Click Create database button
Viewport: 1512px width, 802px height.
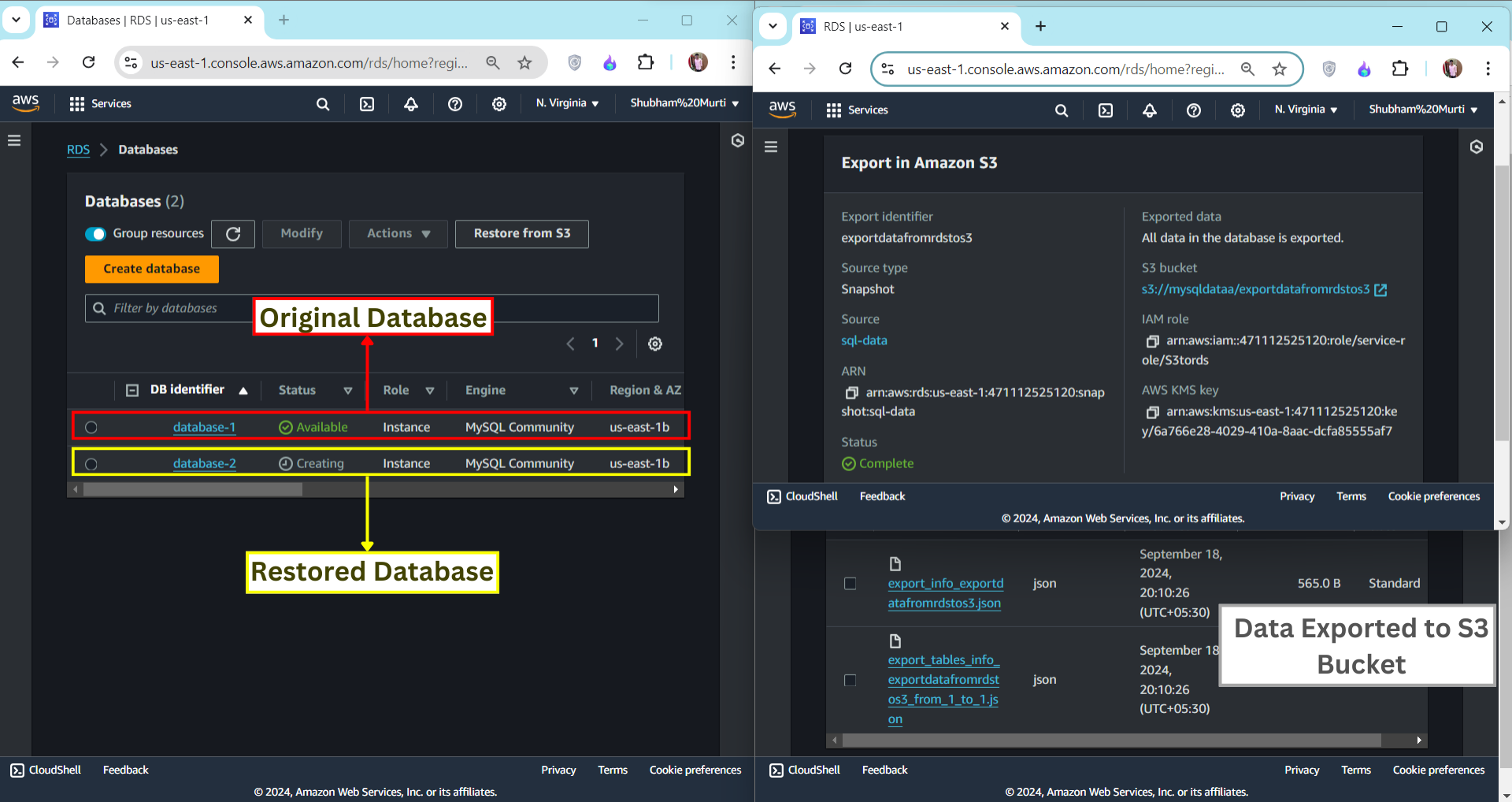coord(152,269)
